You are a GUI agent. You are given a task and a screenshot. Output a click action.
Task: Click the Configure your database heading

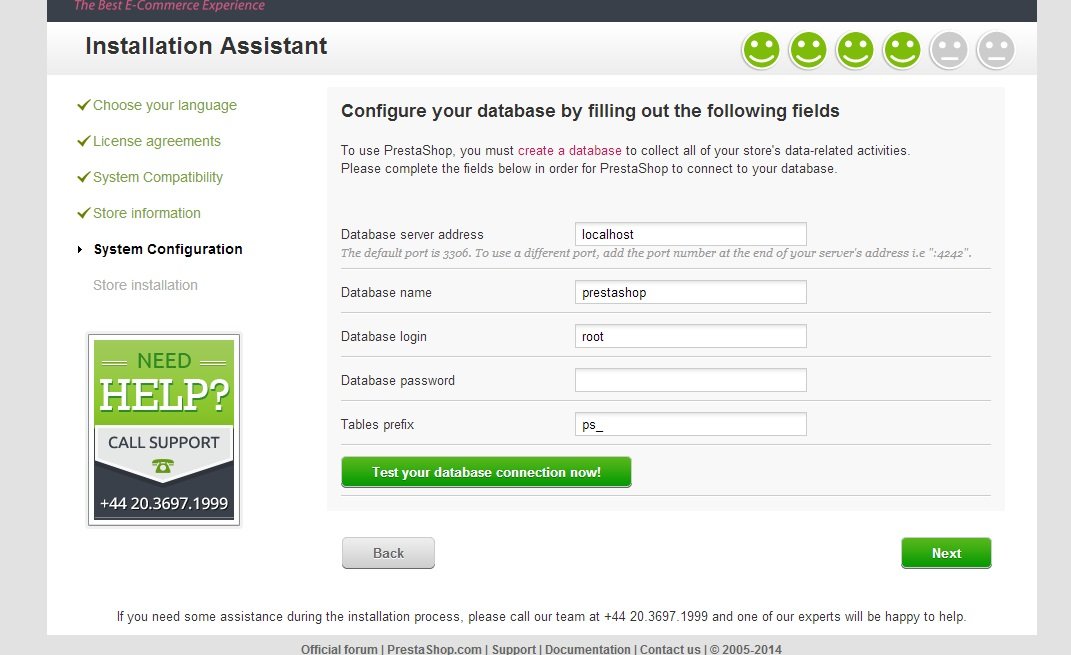[x=590, y=111]
